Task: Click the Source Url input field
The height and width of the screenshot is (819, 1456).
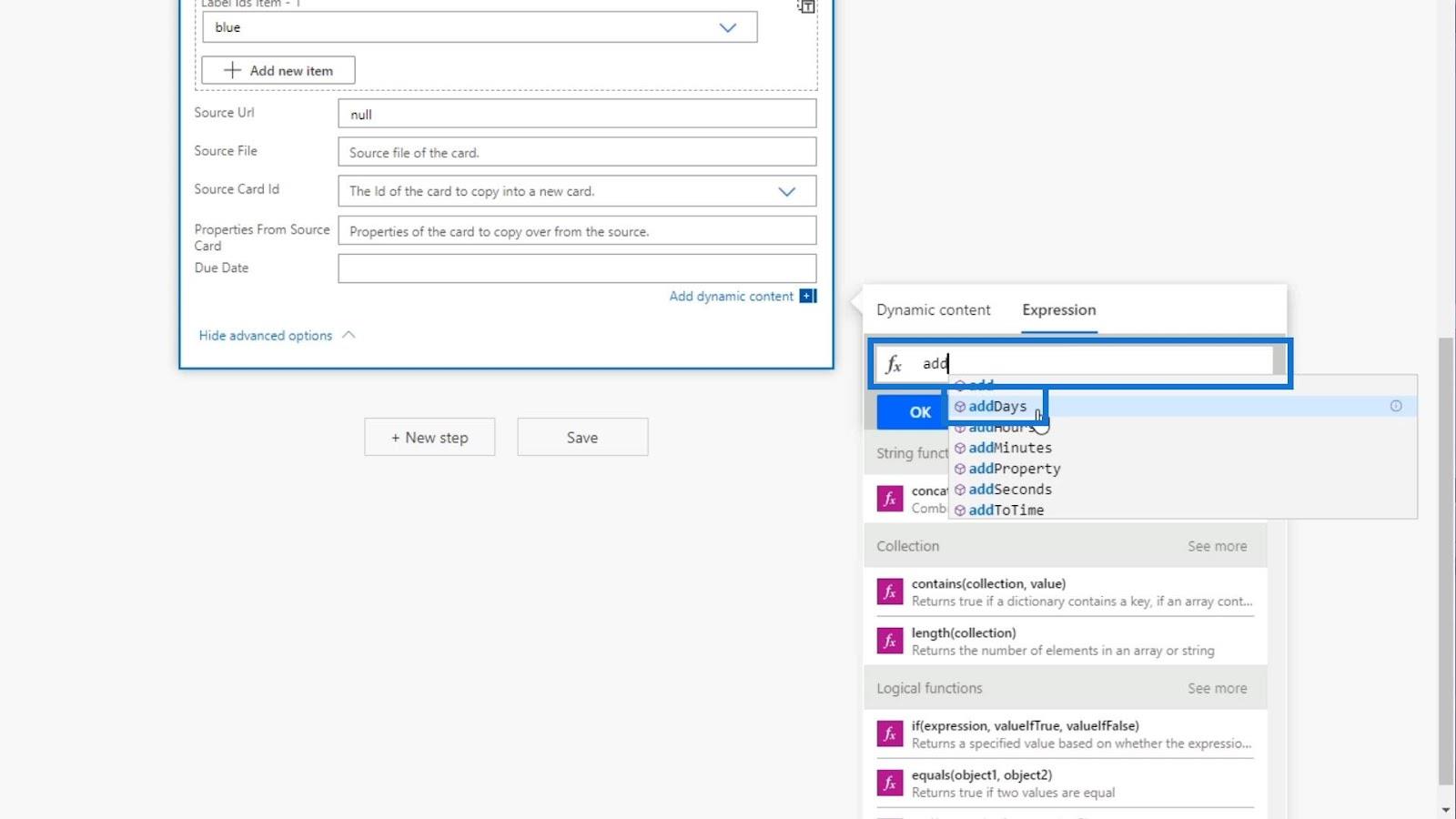Action: (577, 114)
